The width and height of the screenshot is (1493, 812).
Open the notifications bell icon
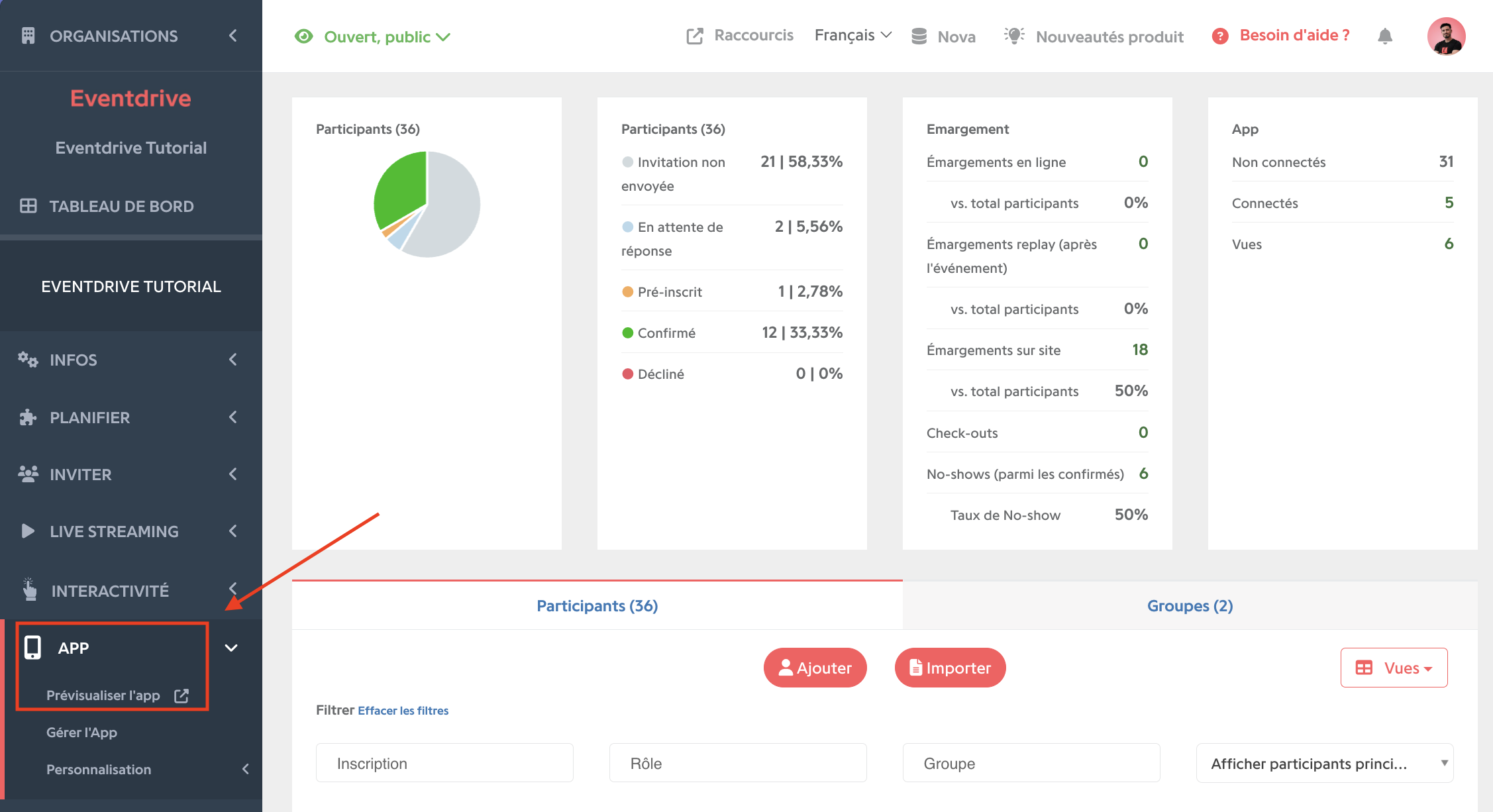(x=1385, y=36)
